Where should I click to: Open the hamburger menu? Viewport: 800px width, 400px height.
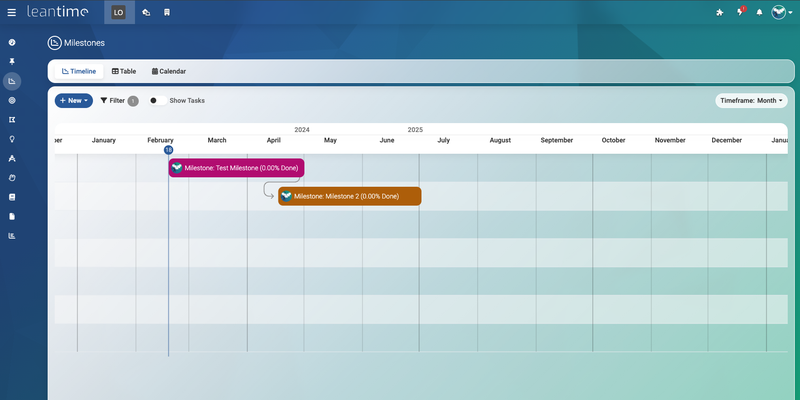(12, 12)
